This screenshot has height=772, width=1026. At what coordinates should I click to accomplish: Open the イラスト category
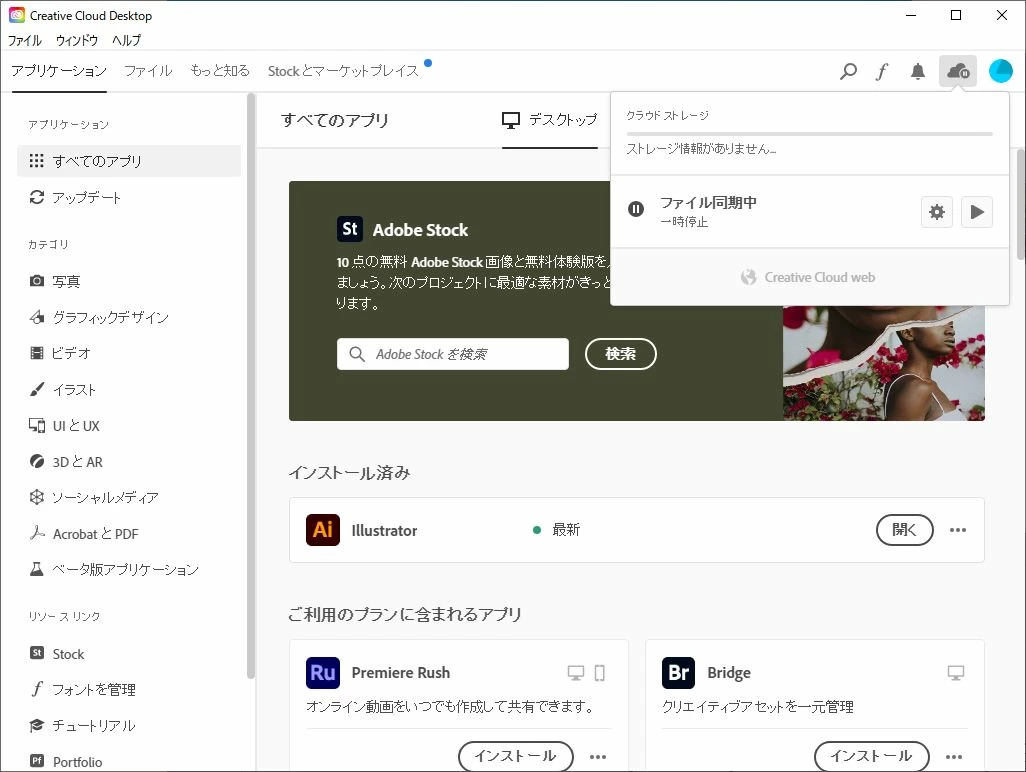click(x=129, y=390)
